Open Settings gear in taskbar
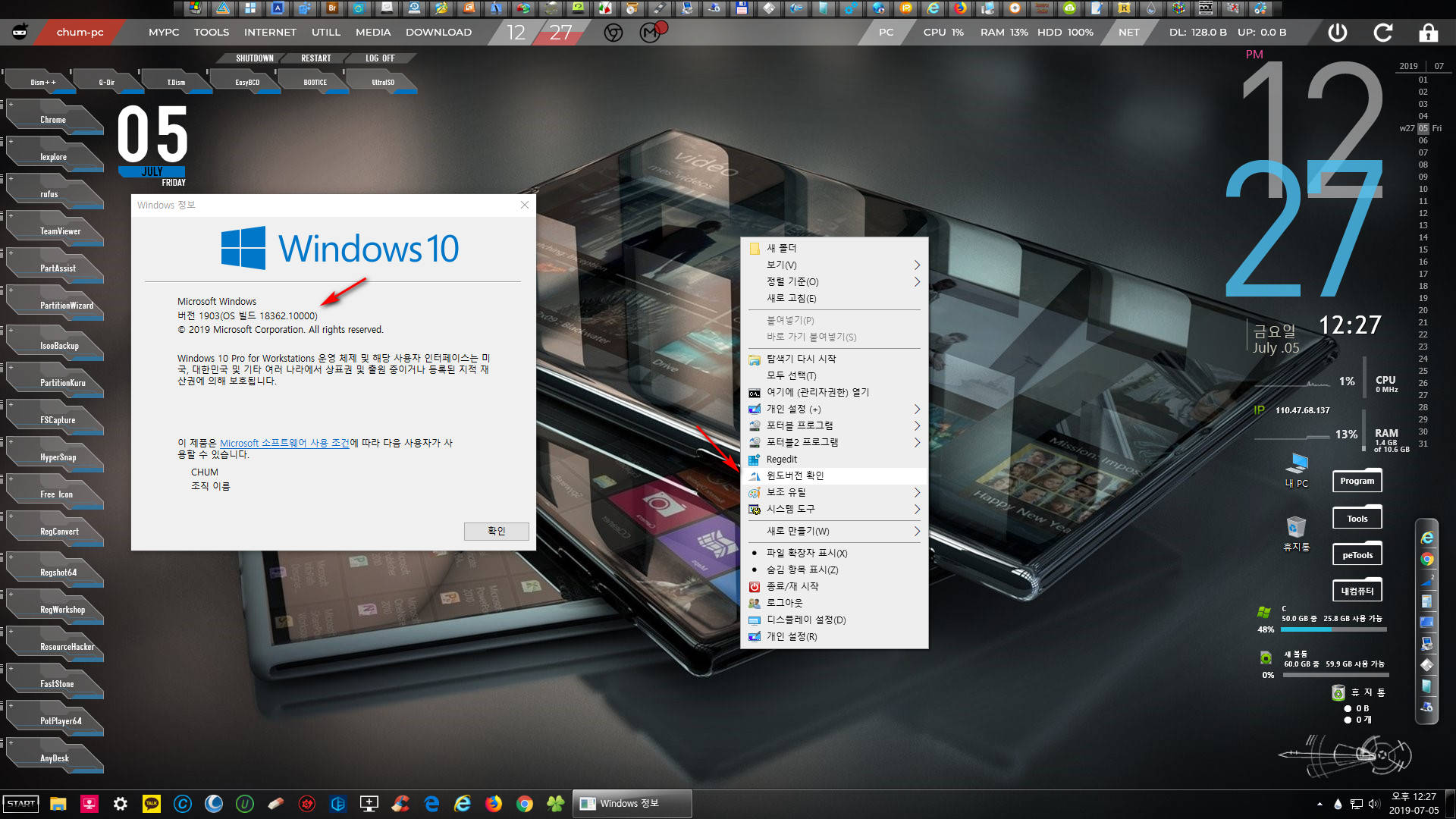The image size is (1456, 819). tap(121, 804)
